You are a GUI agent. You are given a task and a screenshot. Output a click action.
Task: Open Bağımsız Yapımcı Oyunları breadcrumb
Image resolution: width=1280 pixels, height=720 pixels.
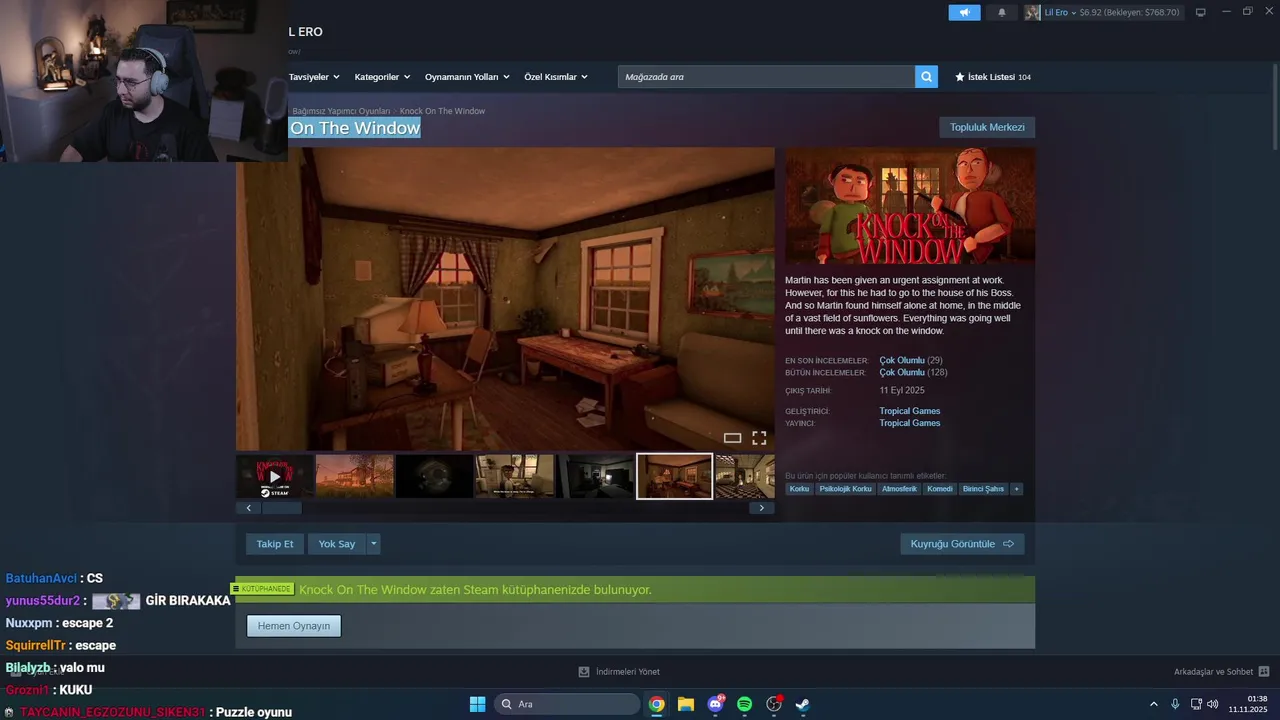[341, 111]
